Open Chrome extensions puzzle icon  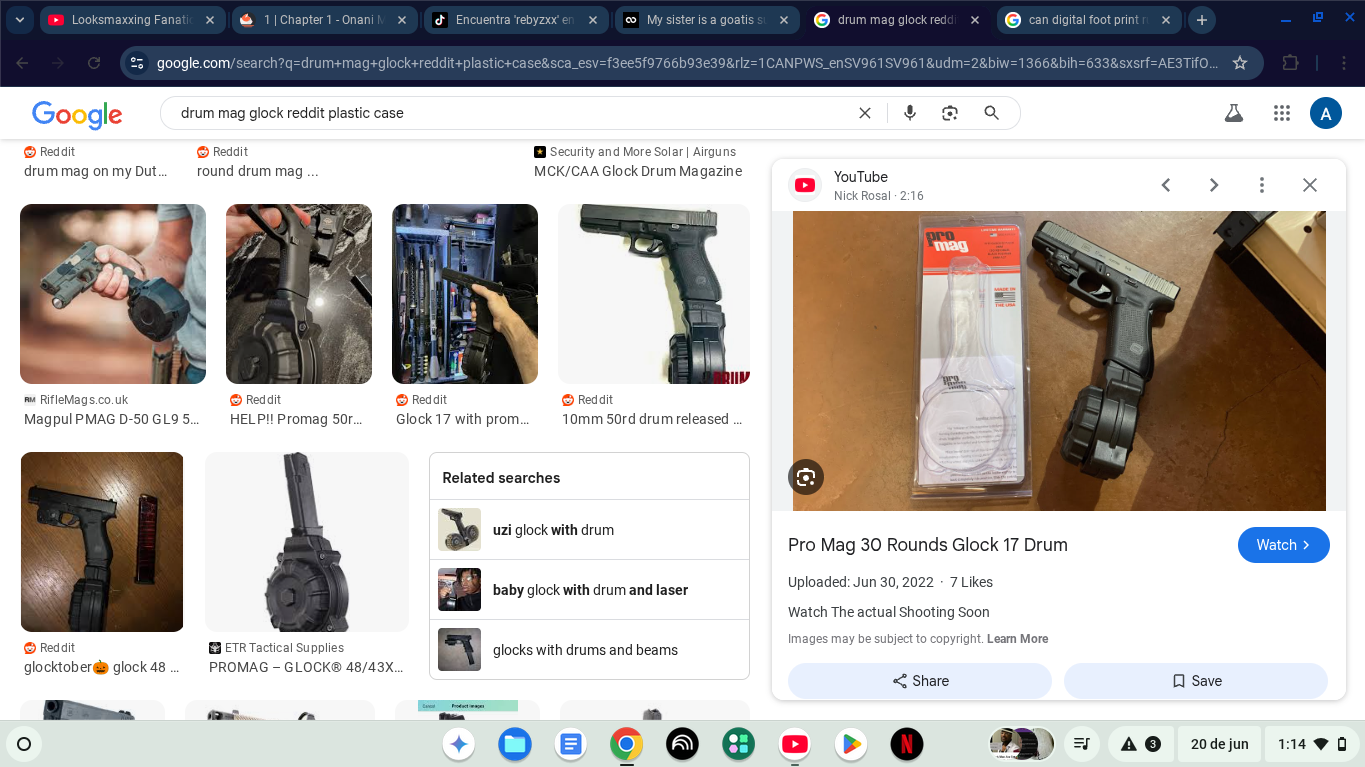(1290, 63)
